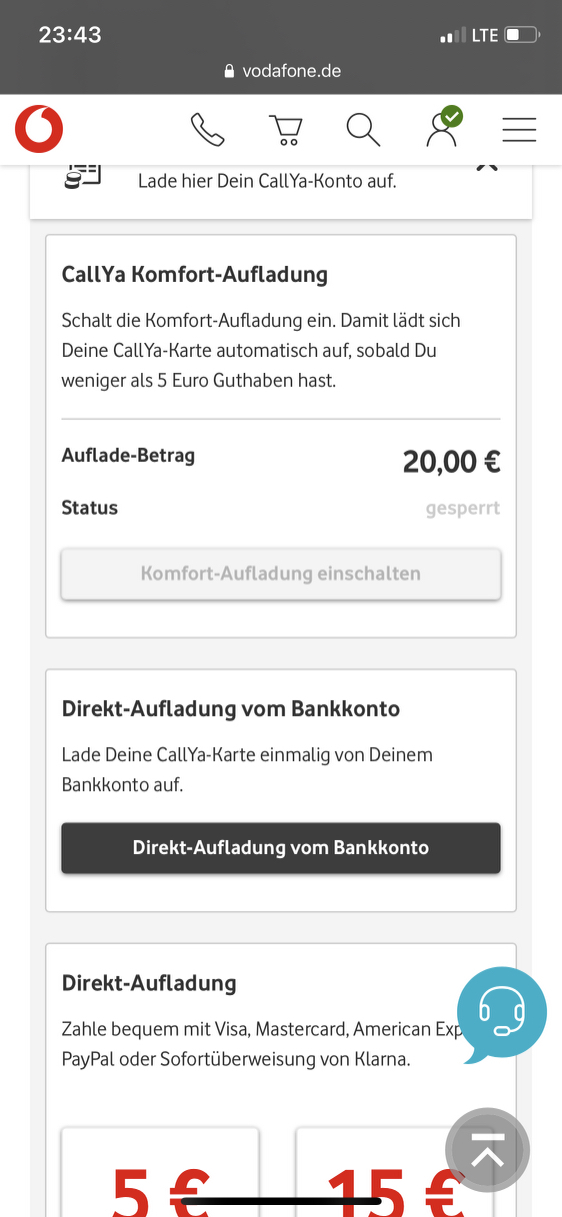Screen dimensions: 562x1217
Task: Tap the Direkt-Aufladung section heading
Action: click(149, 983)
